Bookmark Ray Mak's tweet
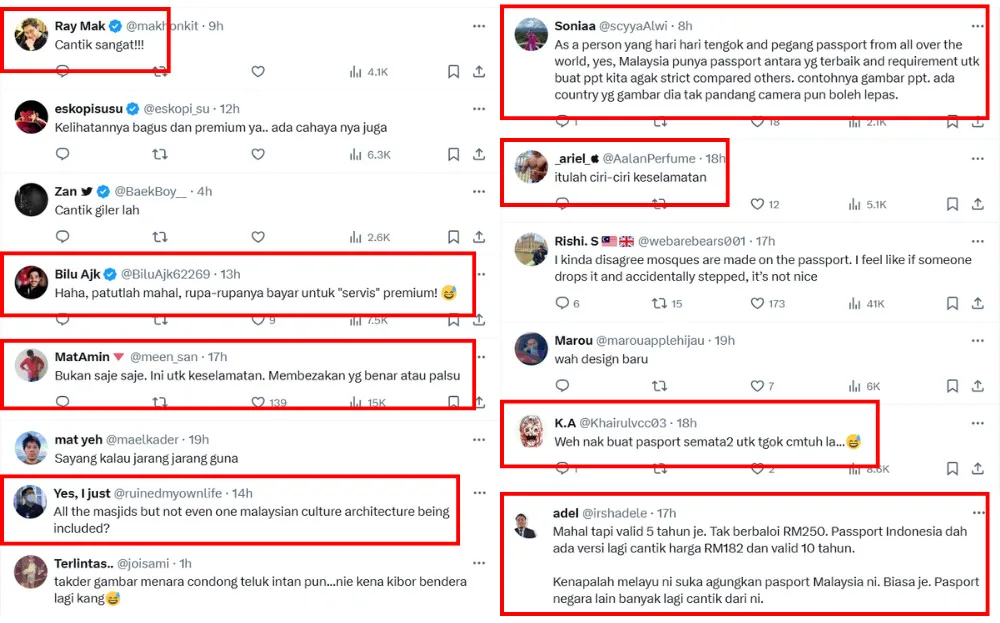The width and height of the screenshot is (1000, 623). coord(453,72)
